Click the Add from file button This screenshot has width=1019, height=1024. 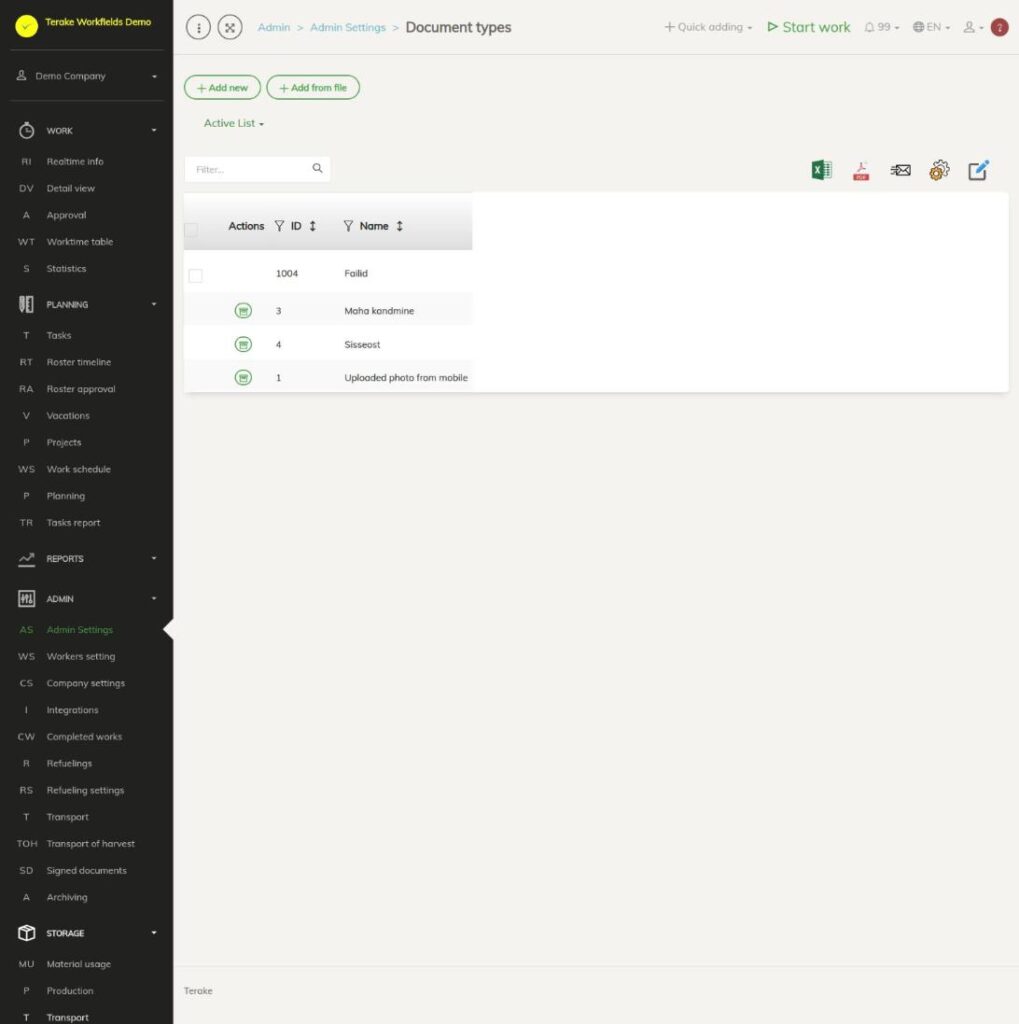[x=313, y=88]
